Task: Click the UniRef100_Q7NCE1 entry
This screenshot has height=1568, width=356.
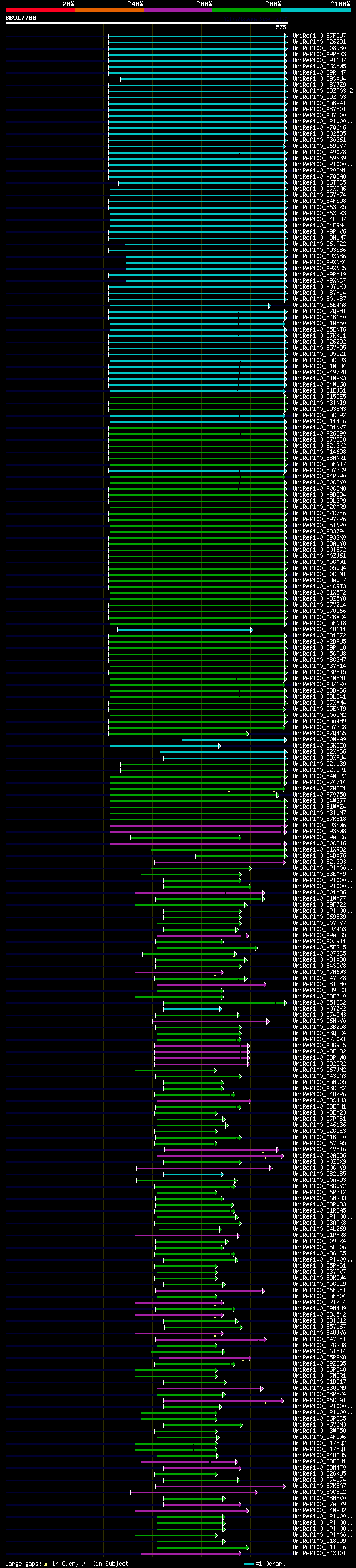Action: click(x=319, y=788)
